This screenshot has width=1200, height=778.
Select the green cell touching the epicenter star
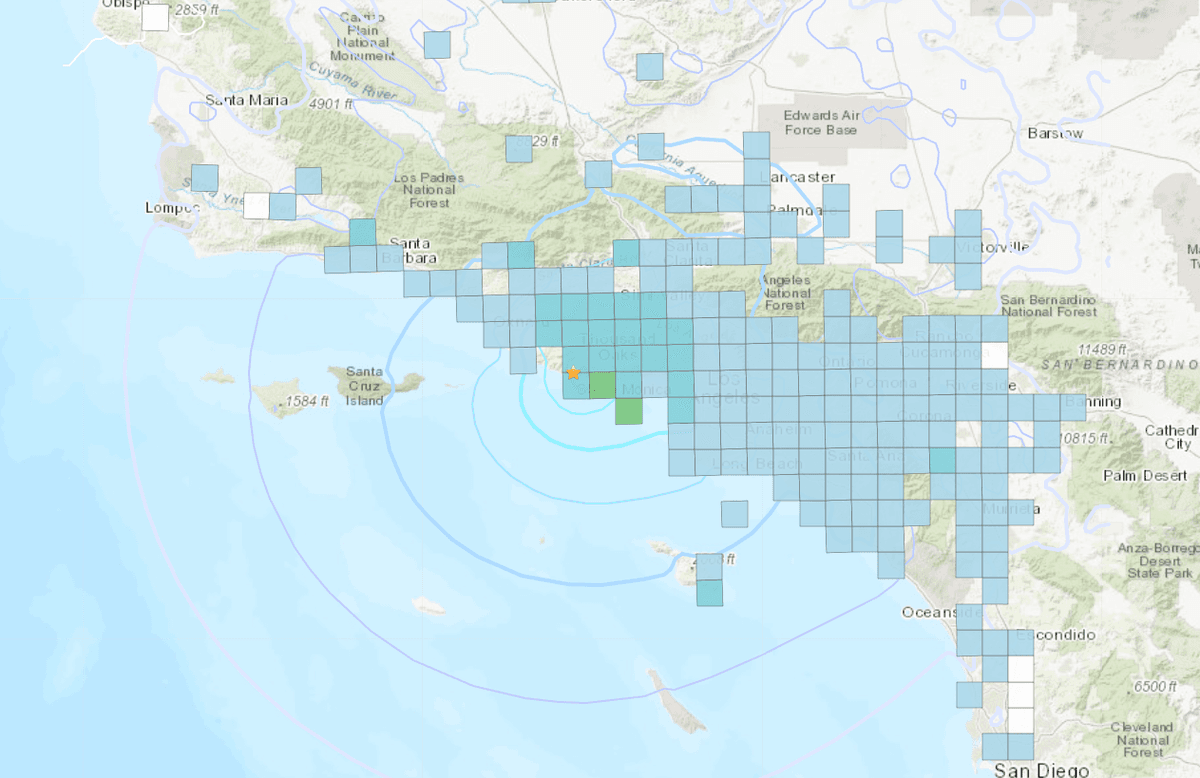[602, 386]
